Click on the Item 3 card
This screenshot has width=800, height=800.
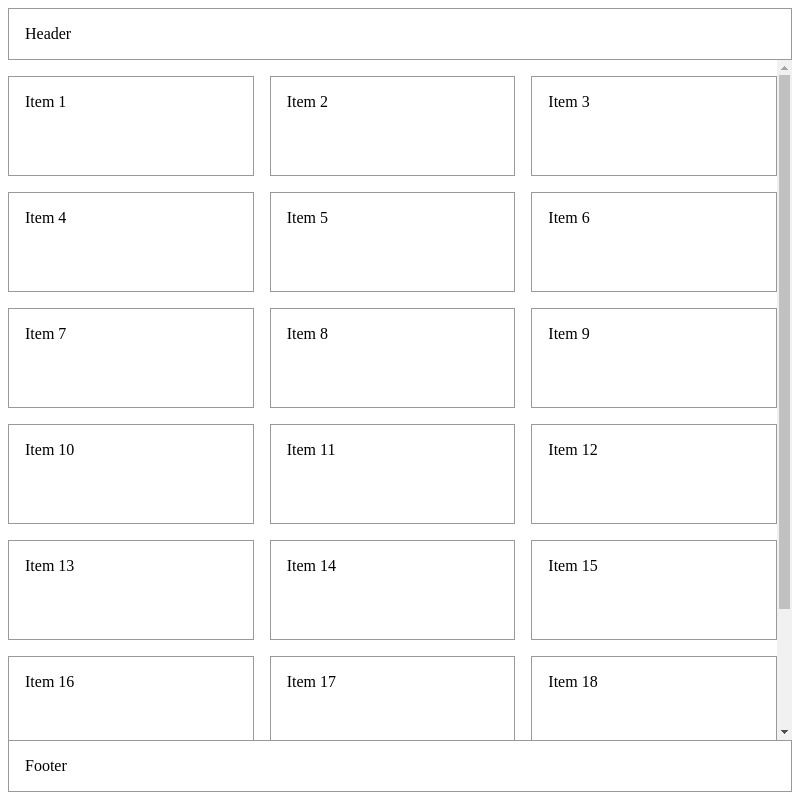pyautogui.click(x=653, y=126)
